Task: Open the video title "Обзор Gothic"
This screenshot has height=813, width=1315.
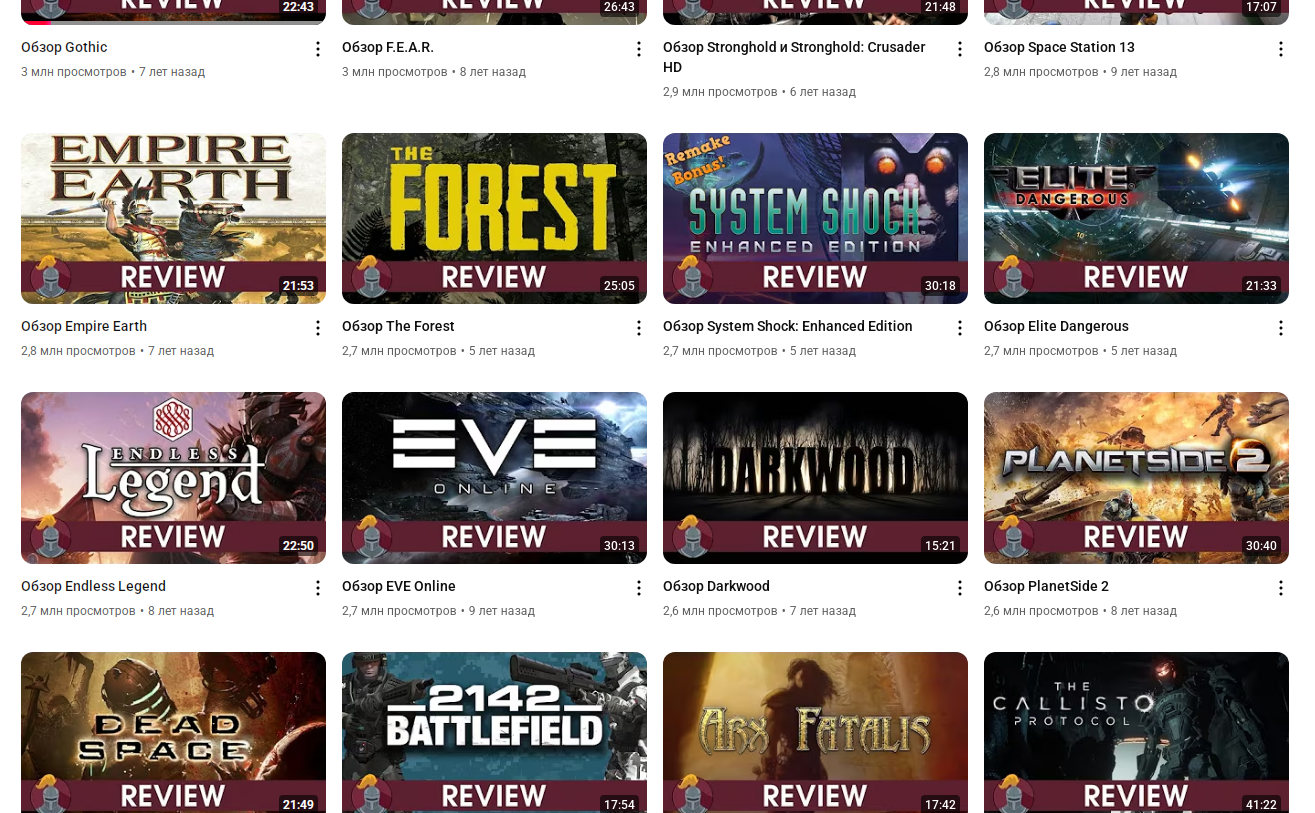Action: (64, 47)
